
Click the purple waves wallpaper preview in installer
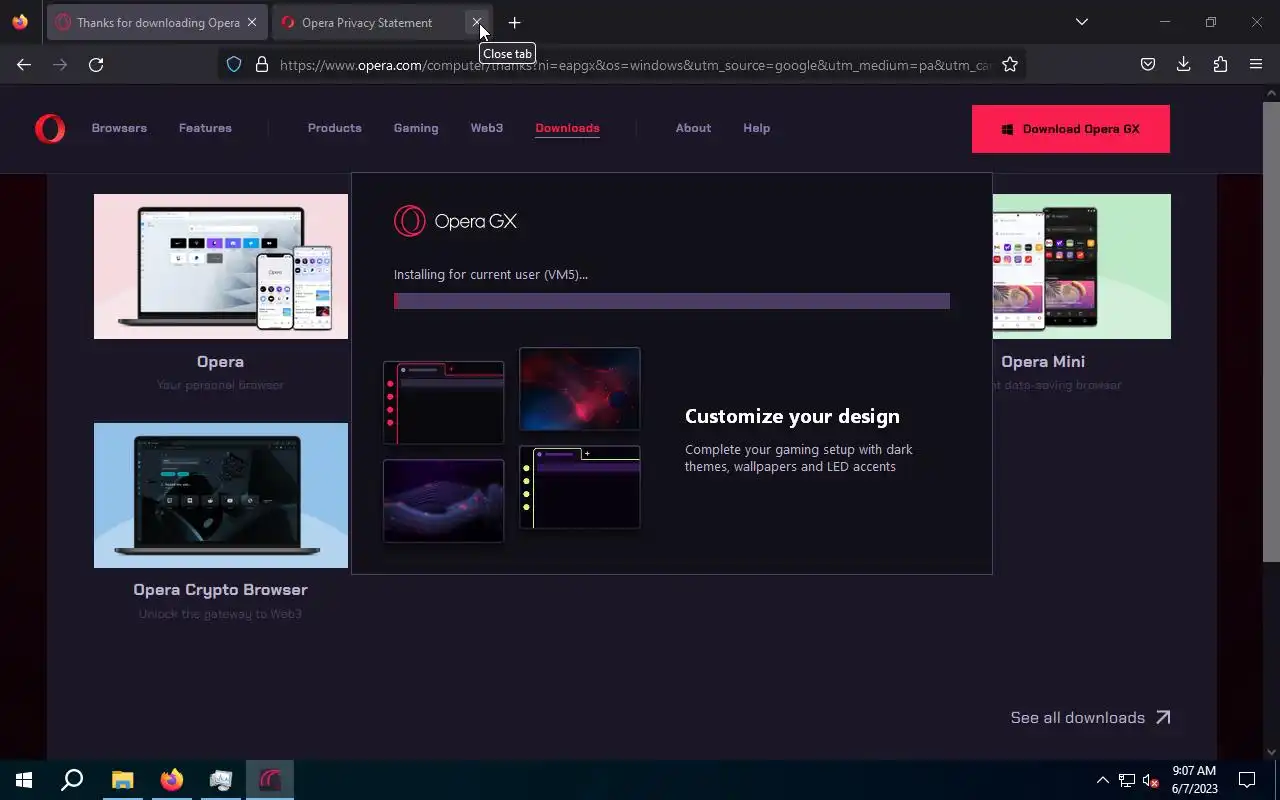coord(444,501)
